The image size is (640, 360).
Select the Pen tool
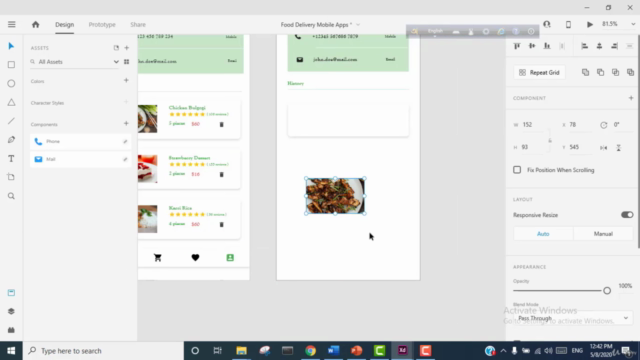pyautogui.click(x=11, y=140)
